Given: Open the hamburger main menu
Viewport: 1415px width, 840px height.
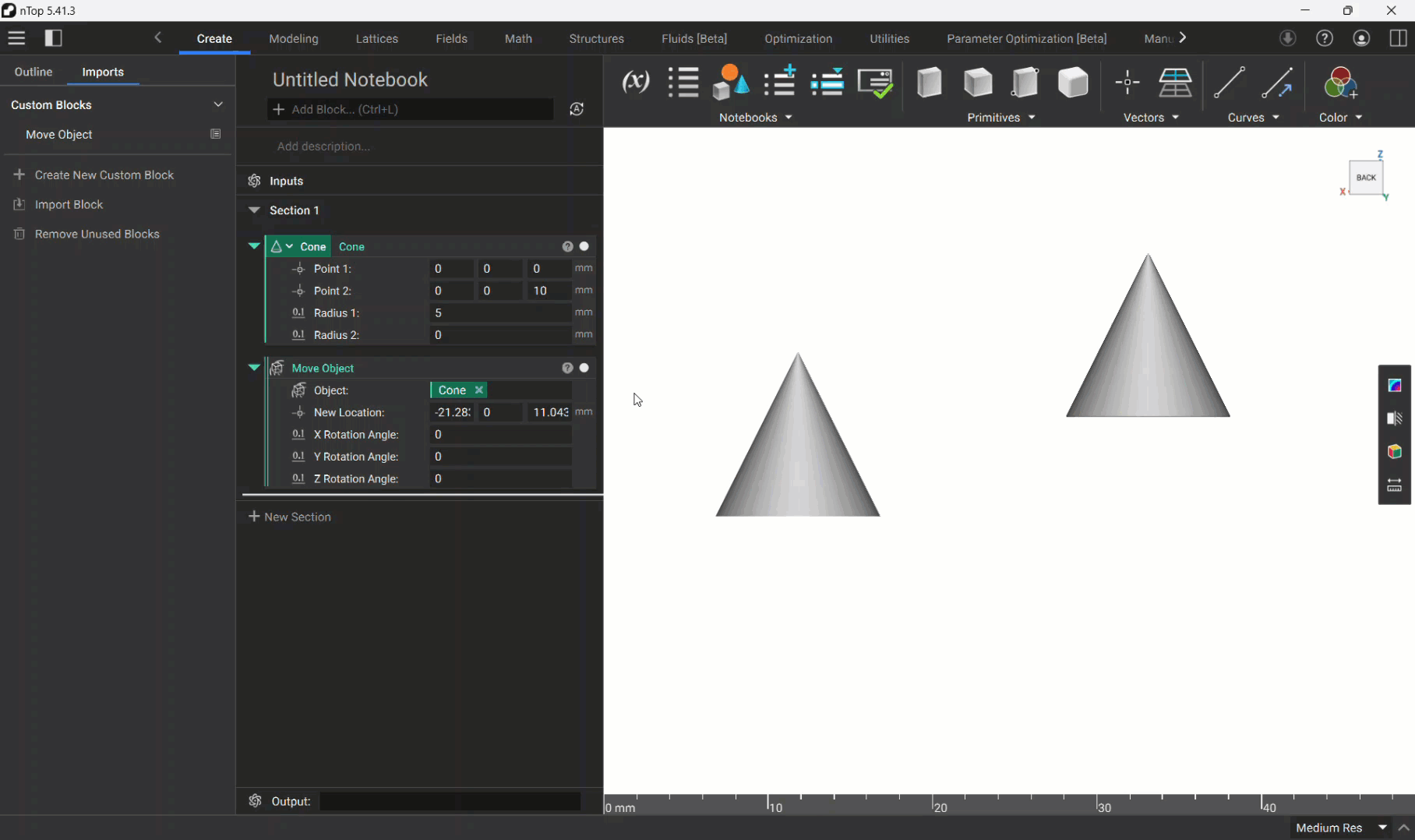Looking at the screenshot, I should click(16, 38).
